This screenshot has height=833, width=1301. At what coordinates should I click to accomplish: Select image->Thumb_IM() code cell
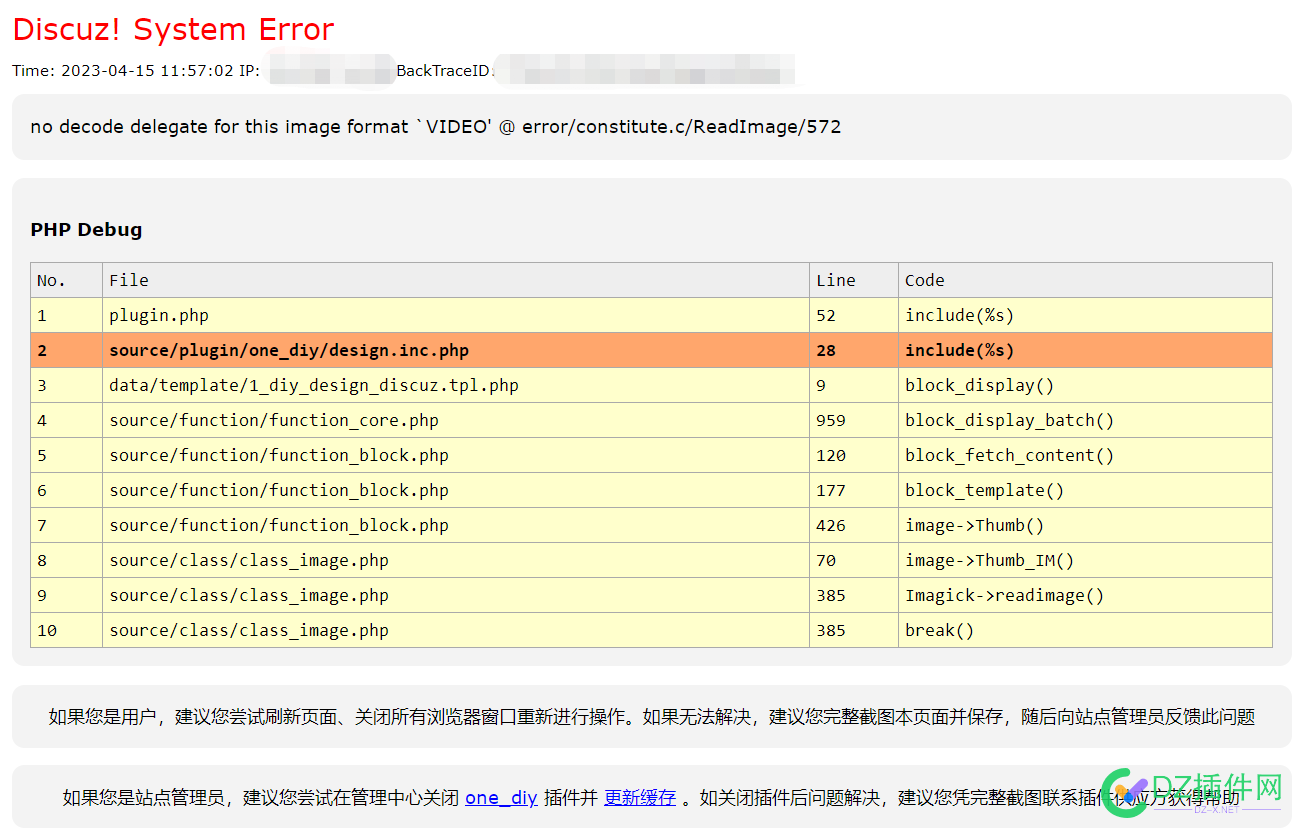(1085, 560)
